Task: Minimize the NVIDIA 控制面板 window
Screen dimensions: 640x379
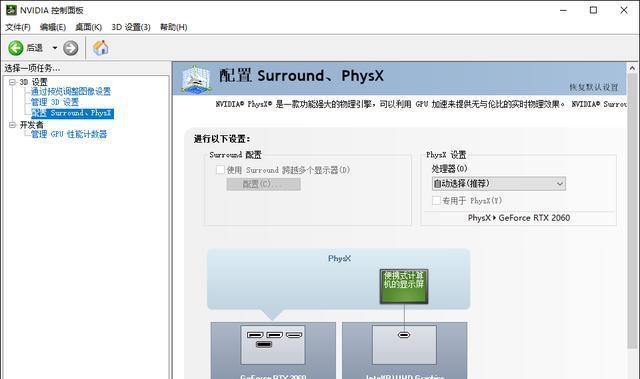Action: 564,11
